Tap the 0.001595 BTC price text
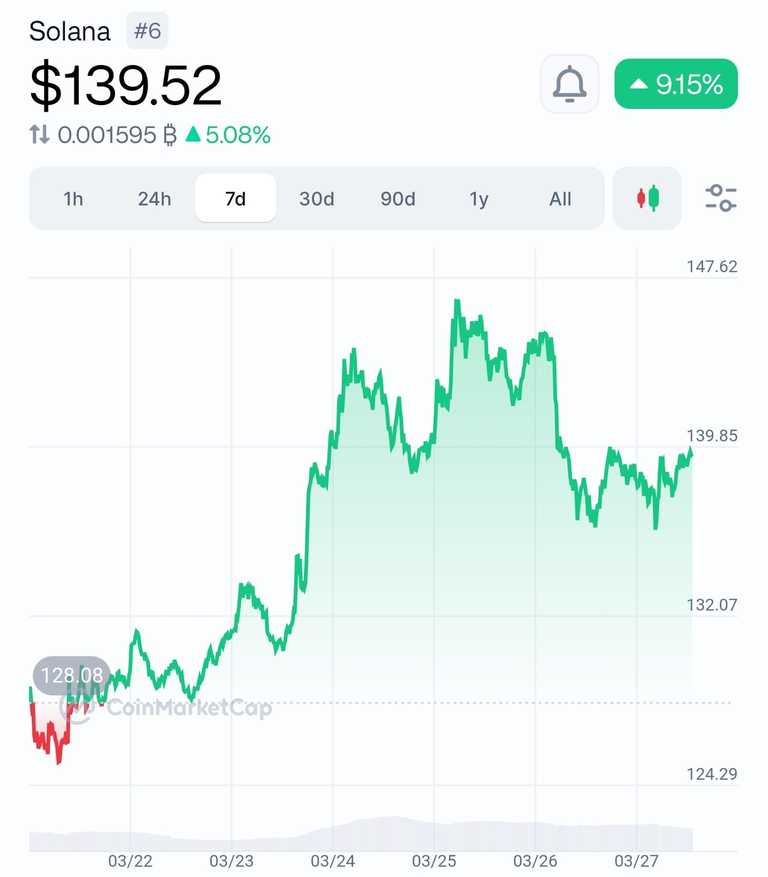Viewport: 768px width, 877px height. (117, 135)
